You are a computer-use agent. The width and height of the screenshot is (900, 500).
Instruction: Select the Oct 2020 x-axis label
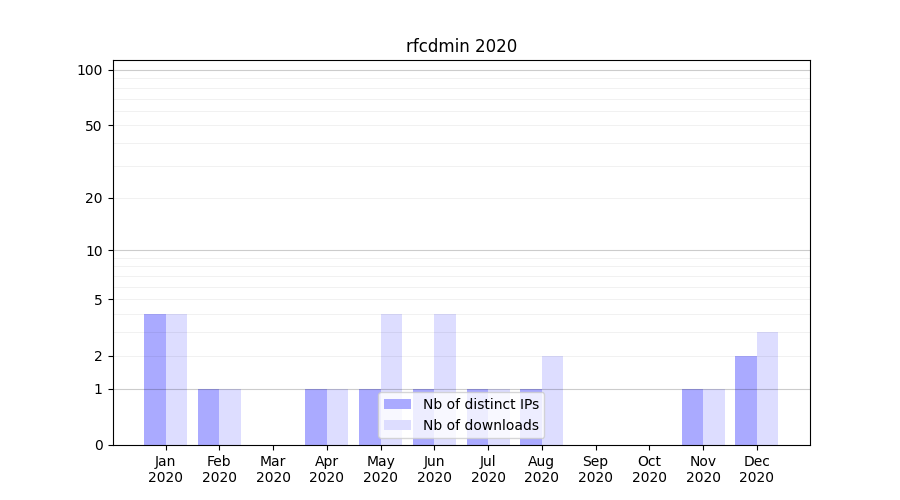tap(649, 469)
